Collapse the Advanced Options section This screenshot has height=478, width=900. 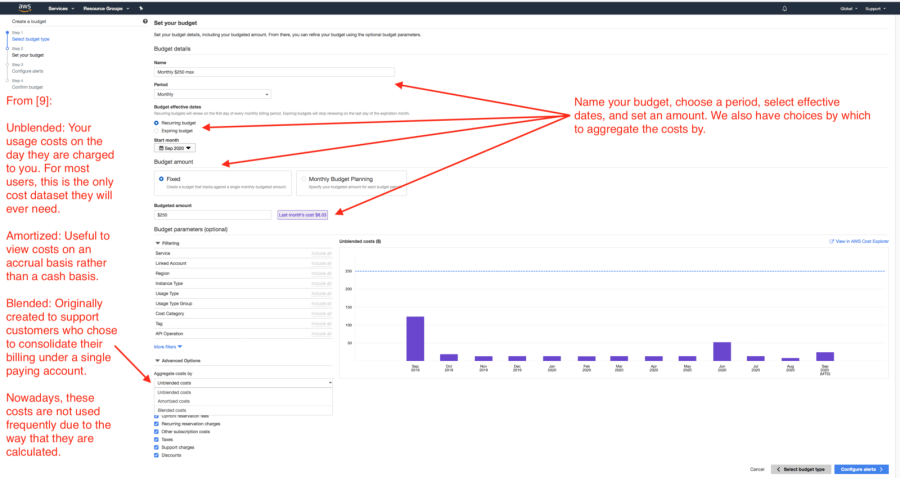pos(178,361)
